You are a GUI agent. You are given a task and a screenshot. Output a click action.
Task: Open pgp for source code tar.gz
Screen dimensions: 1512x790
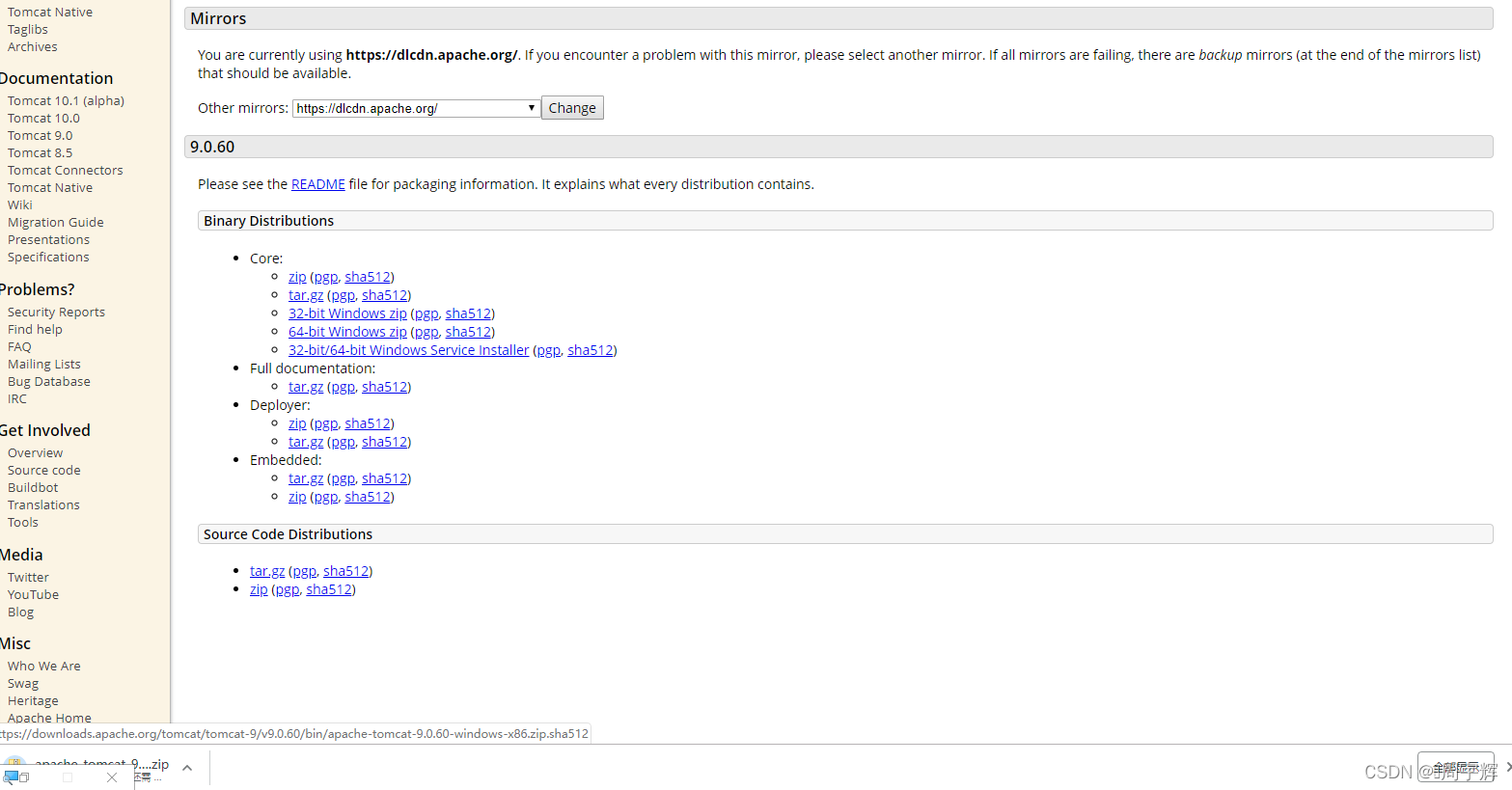pyautogui.click(x=304, y=571)
